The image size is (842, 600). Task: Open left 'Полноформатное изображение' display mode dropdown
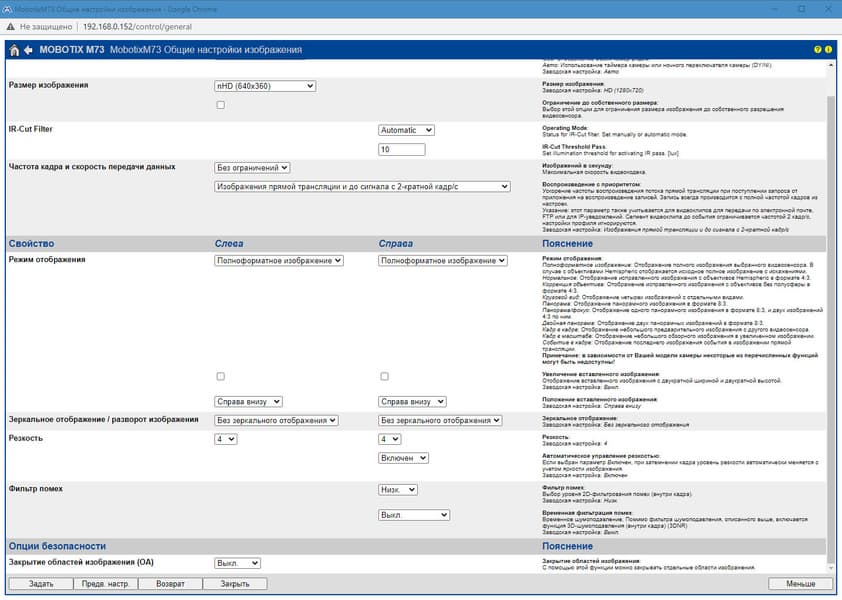tap(279, 261)
